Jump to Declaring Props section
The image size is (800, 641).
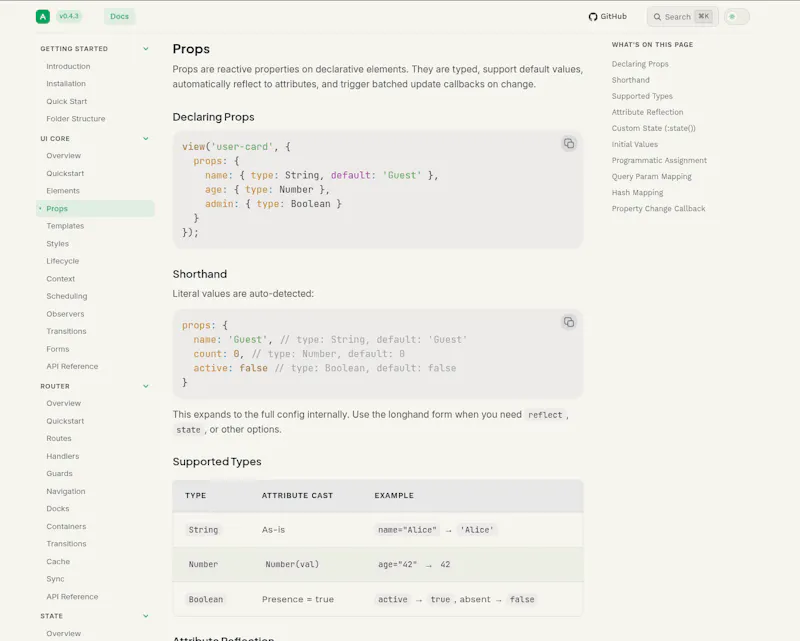pos(640,64)
